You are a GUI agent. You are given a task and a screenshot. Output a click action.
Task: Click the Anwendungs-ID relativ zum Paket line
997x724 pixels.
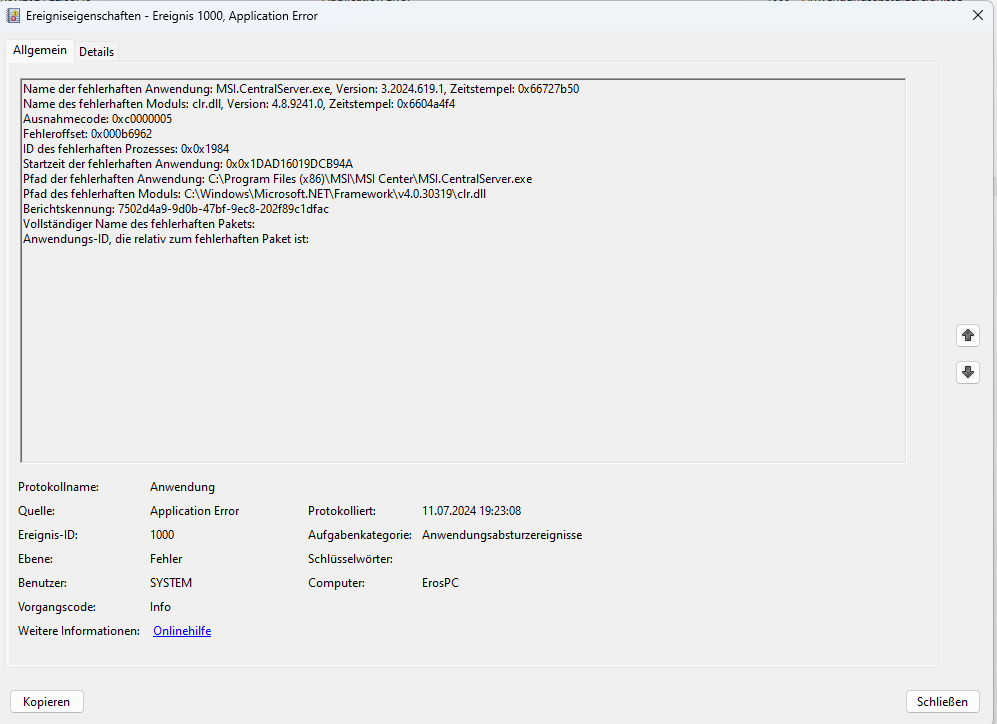pos(166,239)
